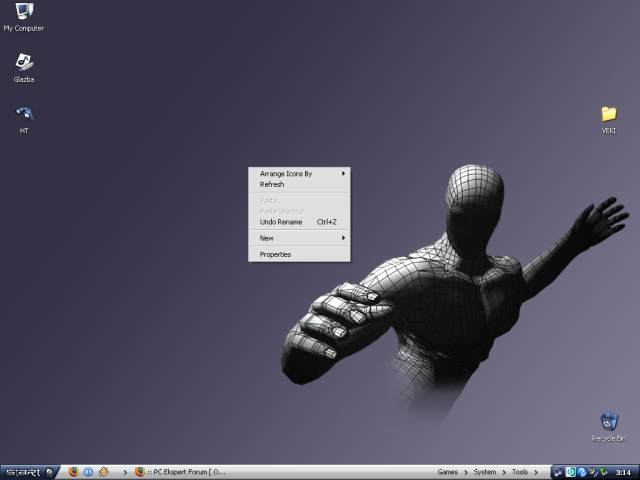640x480 pixels.
Task: Switch to PC Ekspert Forum taskbar window
Action: pyautogui.click(x=182, y=472)
